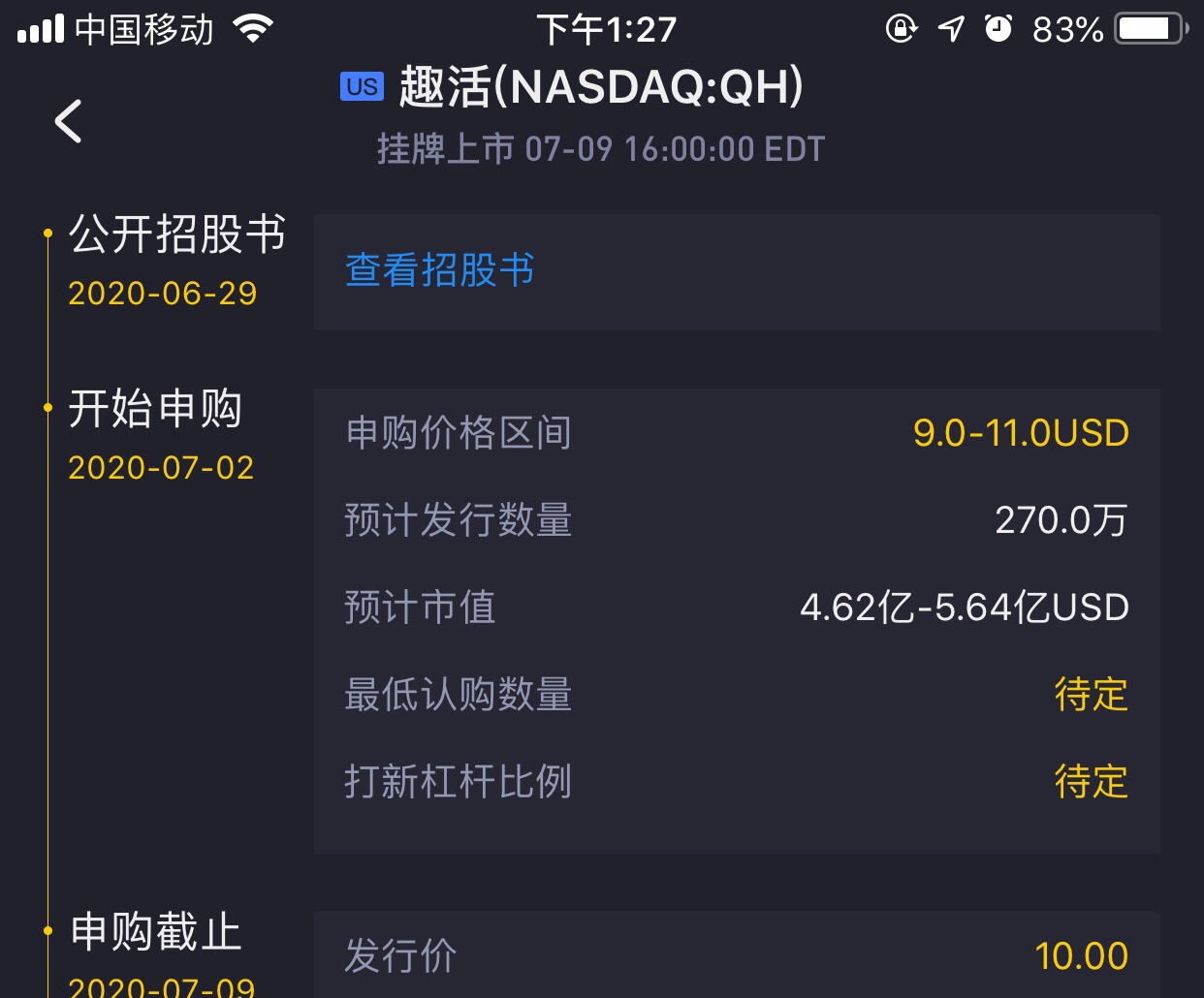Tap 待定 next to 最低认购数量
1204x998 pixels.
coord(1091,695)
